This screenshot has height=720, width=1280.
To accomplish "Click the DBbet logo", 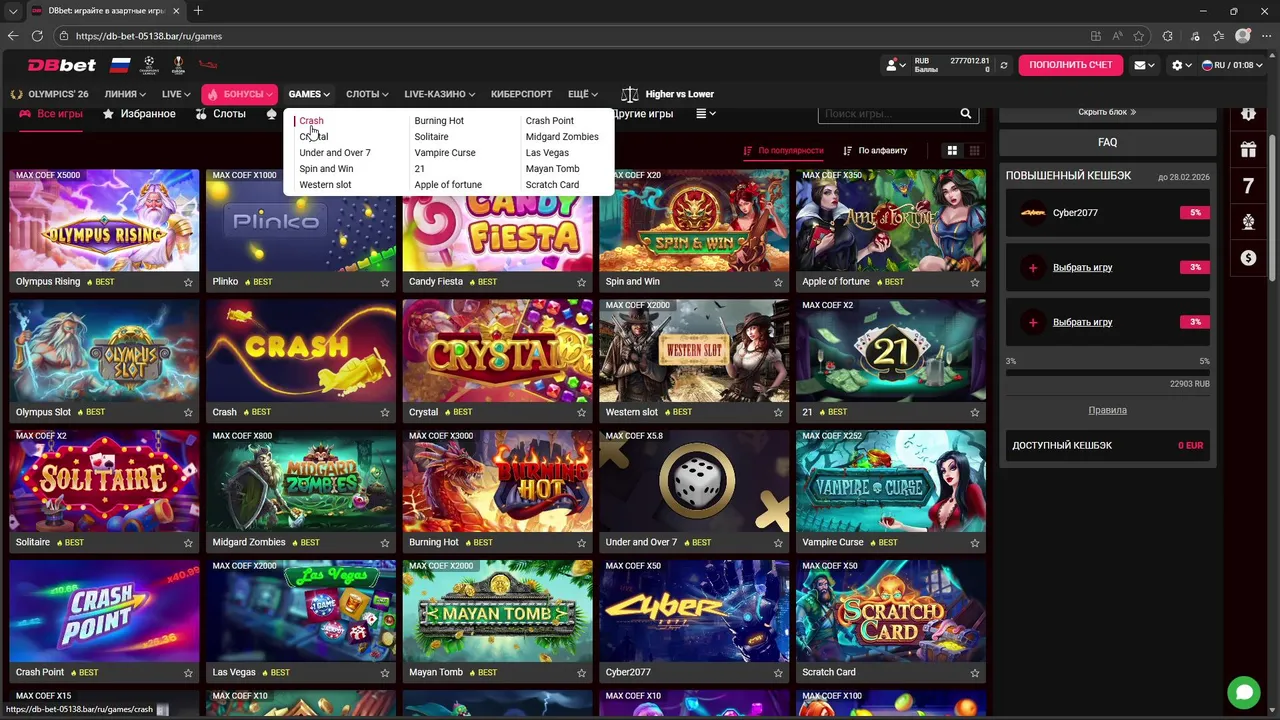I will (62, 65).
